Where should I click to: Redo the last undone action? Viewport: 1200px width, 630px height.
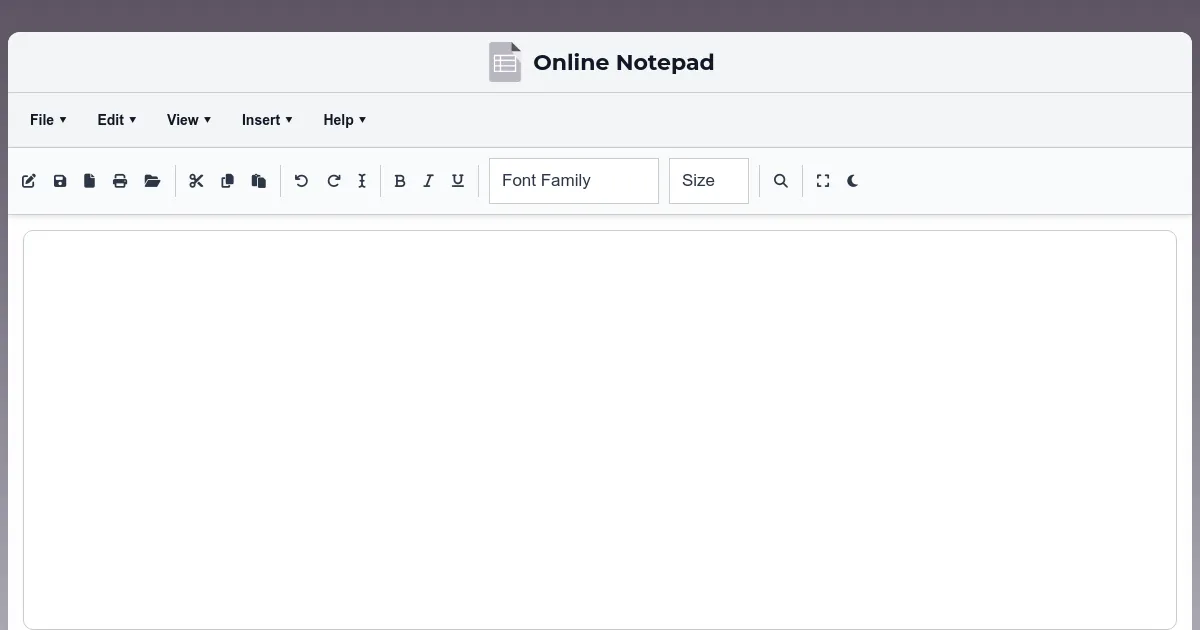pos(333,181)
